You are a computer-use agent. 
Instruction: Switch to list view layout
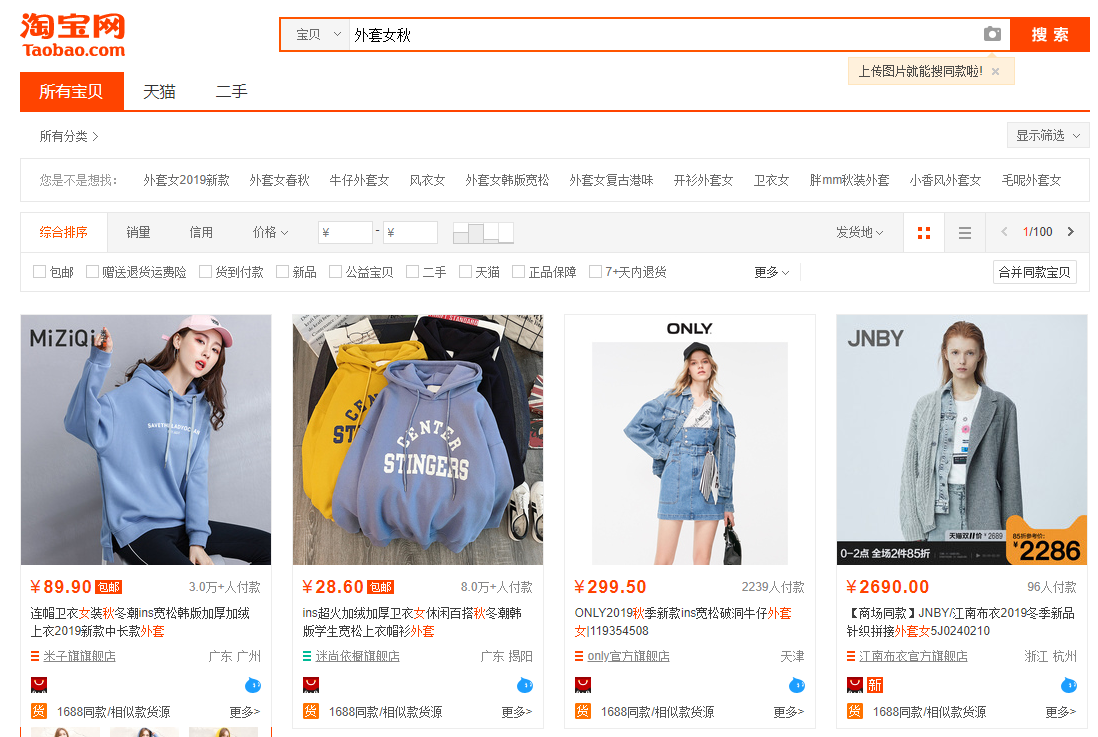pyautogui.click(x=964, y=232)
